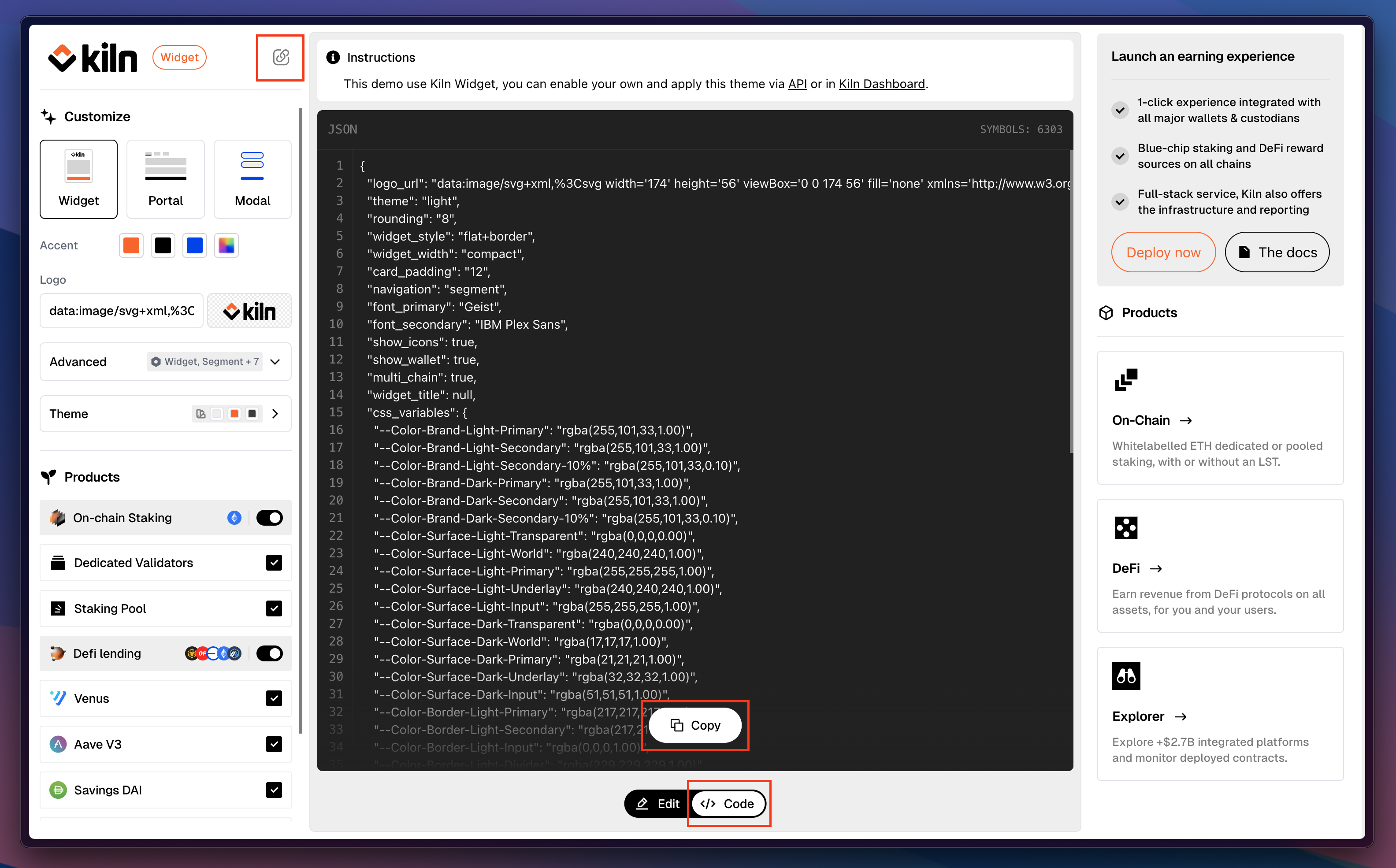Expand the Advanced settings dropdown
The width and height of the screenshot is (1396, 868).
[x=275, y=362]
